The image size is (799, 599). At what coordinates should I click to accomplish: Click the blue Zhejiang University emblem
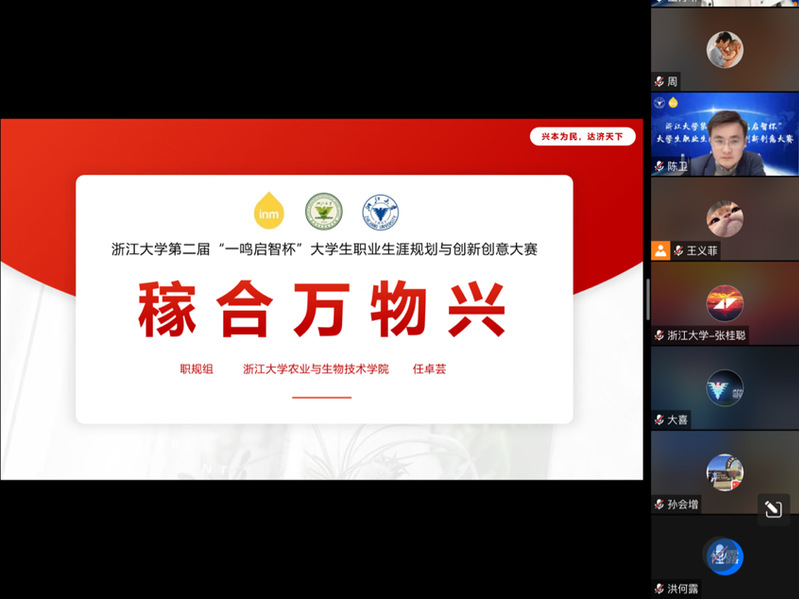click(381, 211)
